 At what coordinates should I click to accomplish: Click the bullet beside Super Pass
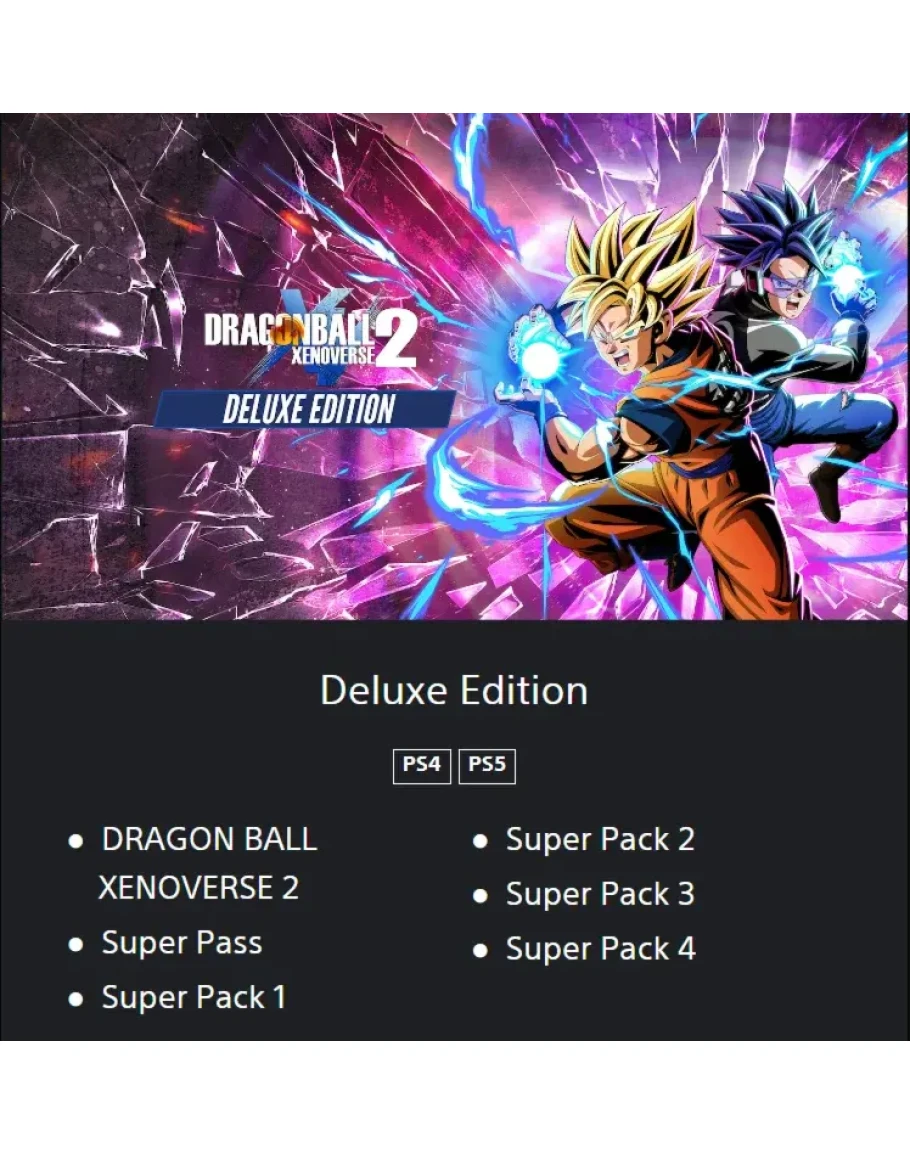click(75, 944)
